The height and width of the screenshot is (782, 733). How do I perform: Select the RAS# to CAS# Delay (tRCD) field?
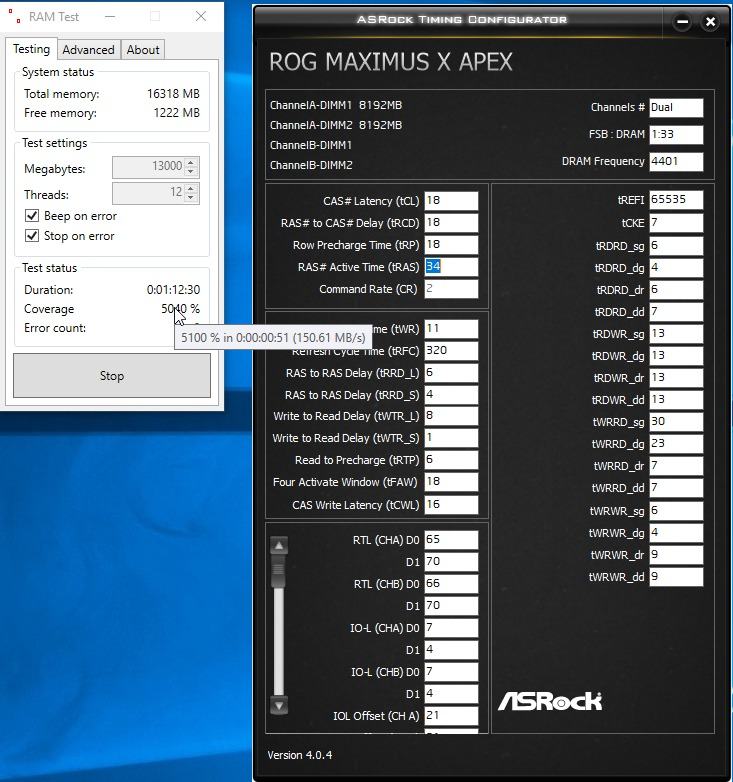pos(451,222)
